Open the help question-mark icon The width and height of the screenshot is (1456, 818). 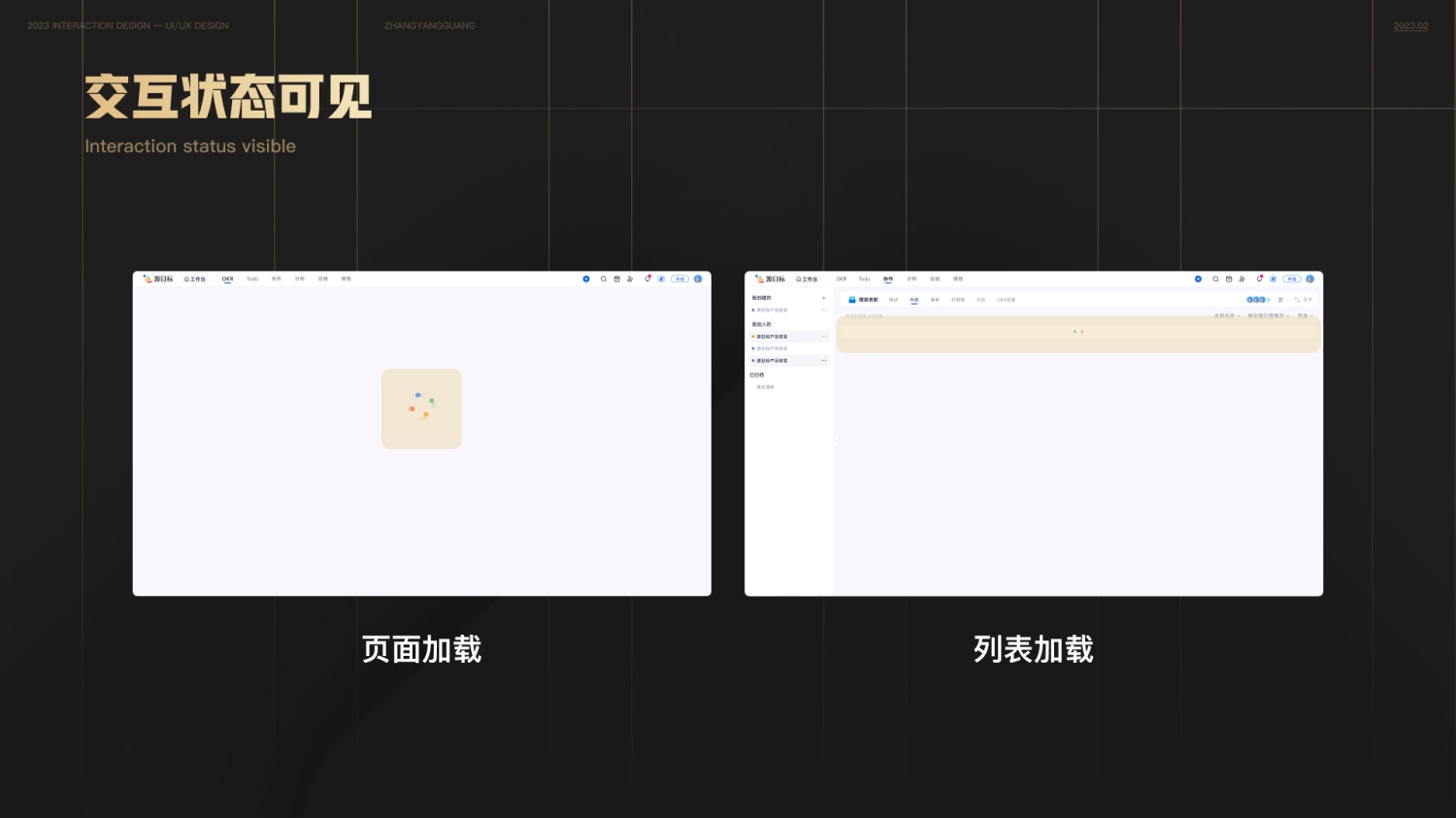[1273, 278]
